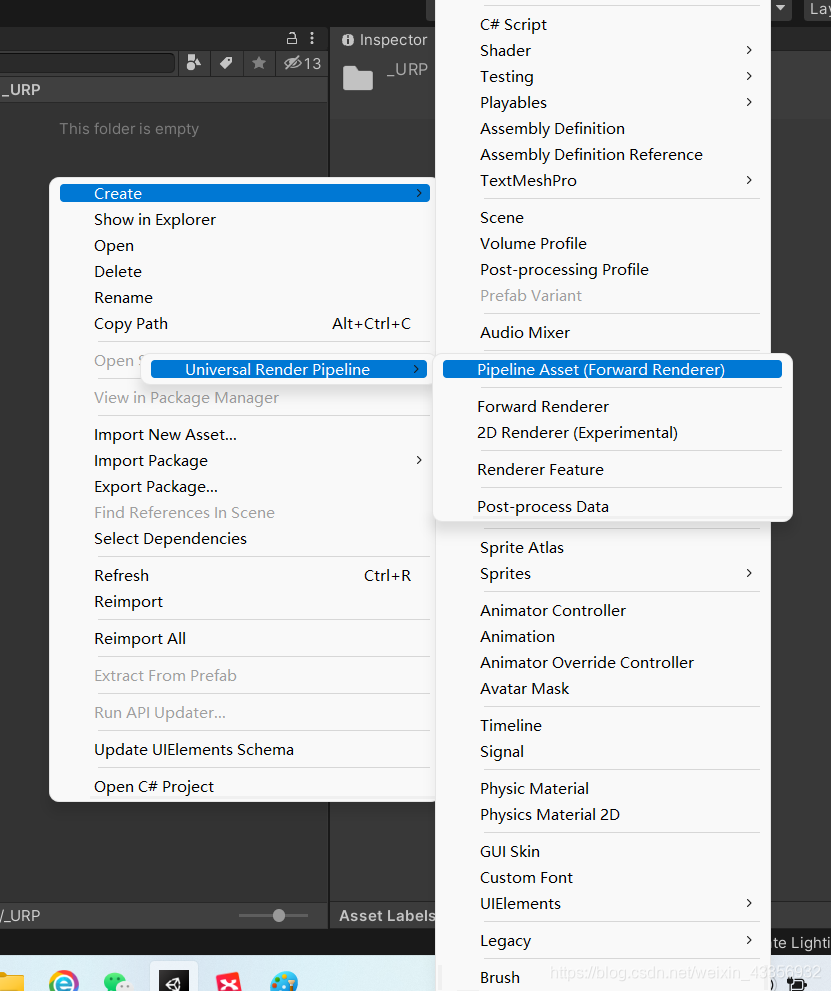This screenshot has width=831, height=991.
Task: Click the Asset Labels header
Action: pos(387,916)
